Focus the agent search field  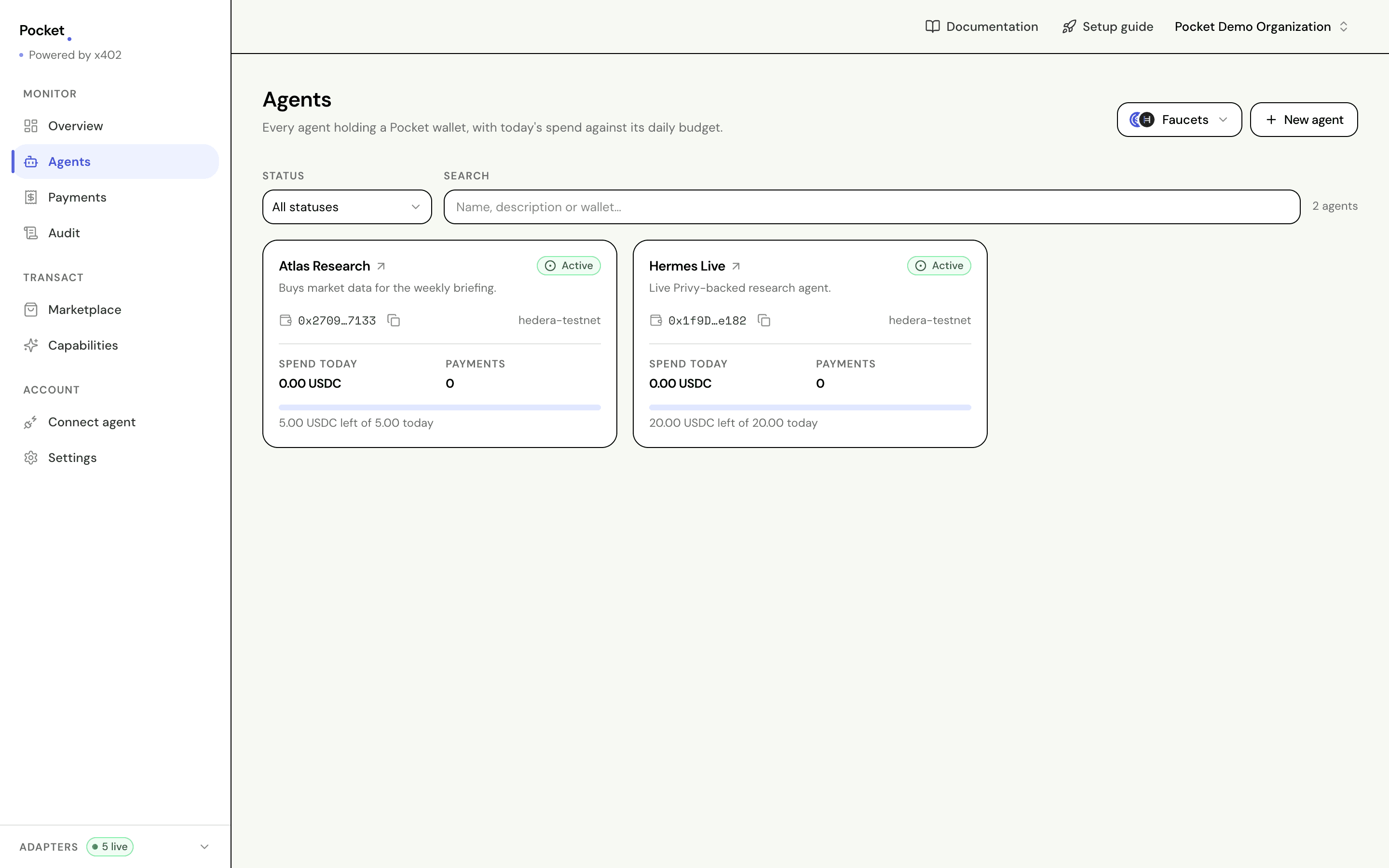[x=872, y=207]
